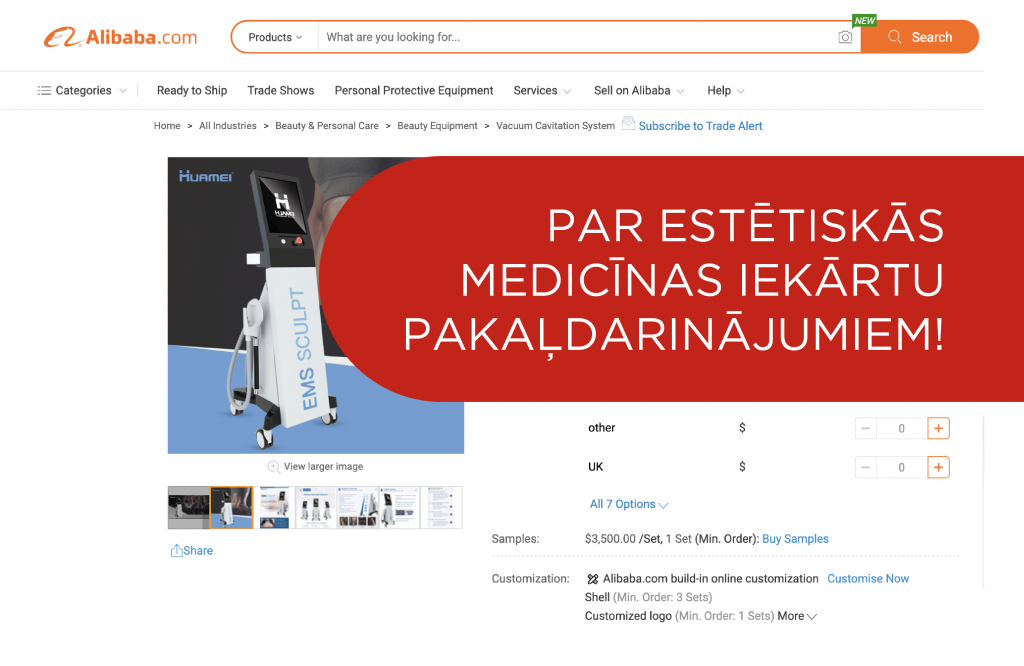1024x666 pixels.
Task: Open the Categories menu
Action: 82,91
